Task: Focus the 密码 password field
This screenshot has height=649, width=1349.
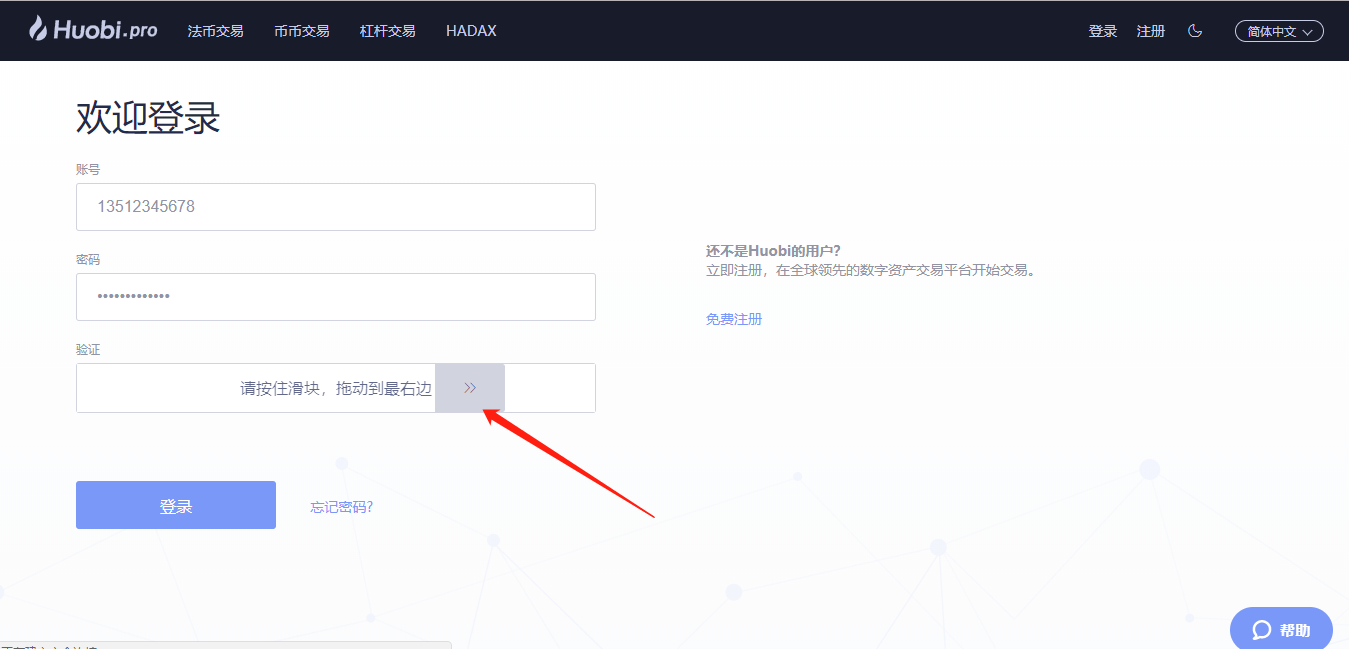Action: pos(335,297)
